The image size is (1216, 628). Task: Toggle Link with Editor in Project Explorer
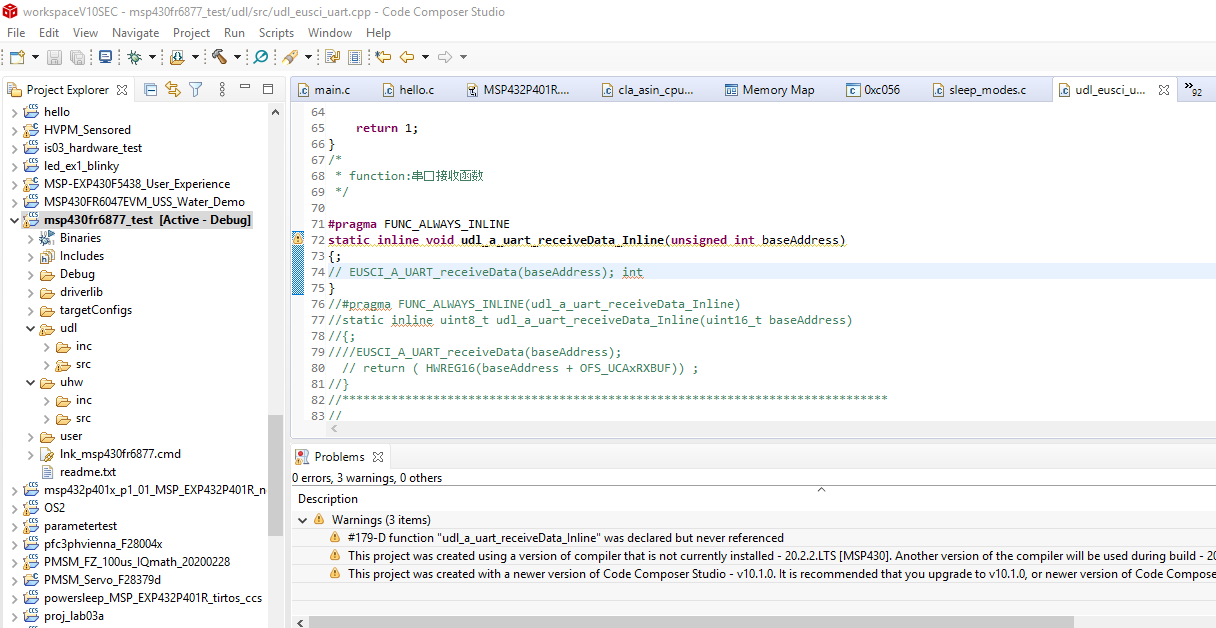click(x=173, y=89)
